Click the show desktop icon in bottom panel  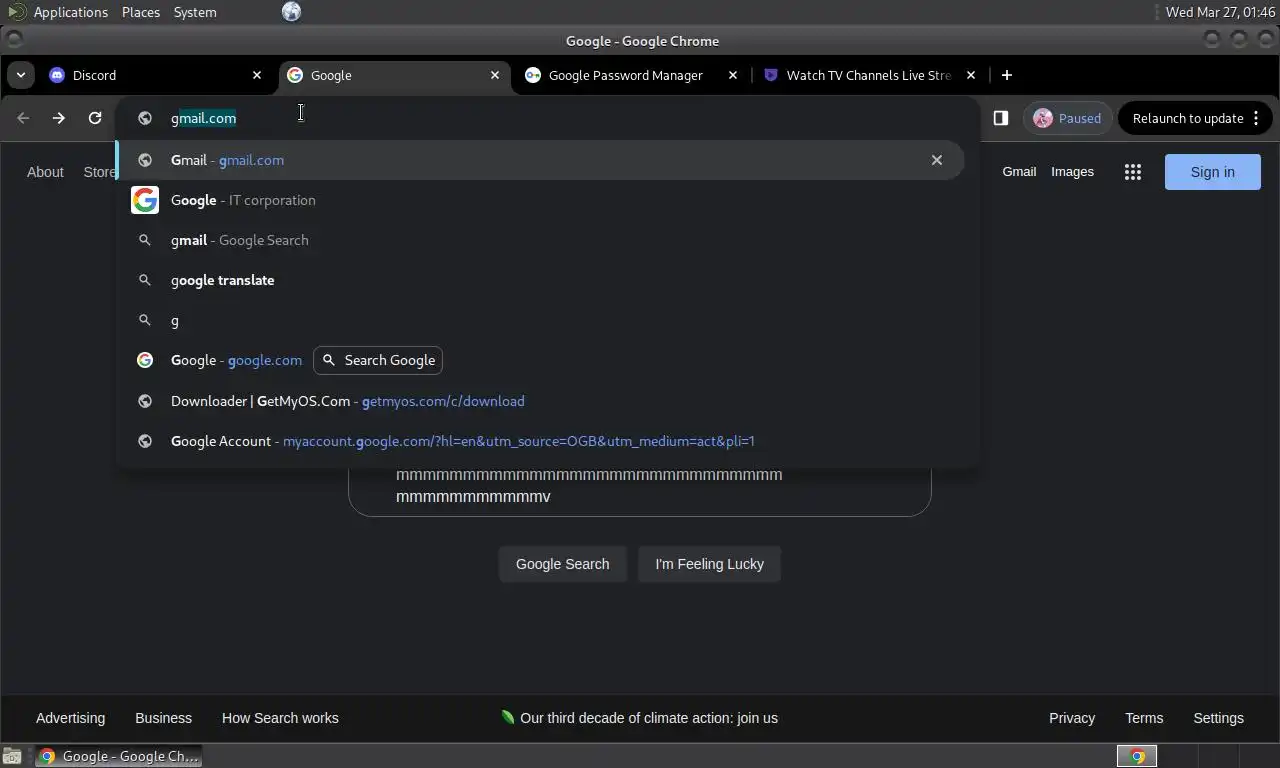[x=12, y=756]
